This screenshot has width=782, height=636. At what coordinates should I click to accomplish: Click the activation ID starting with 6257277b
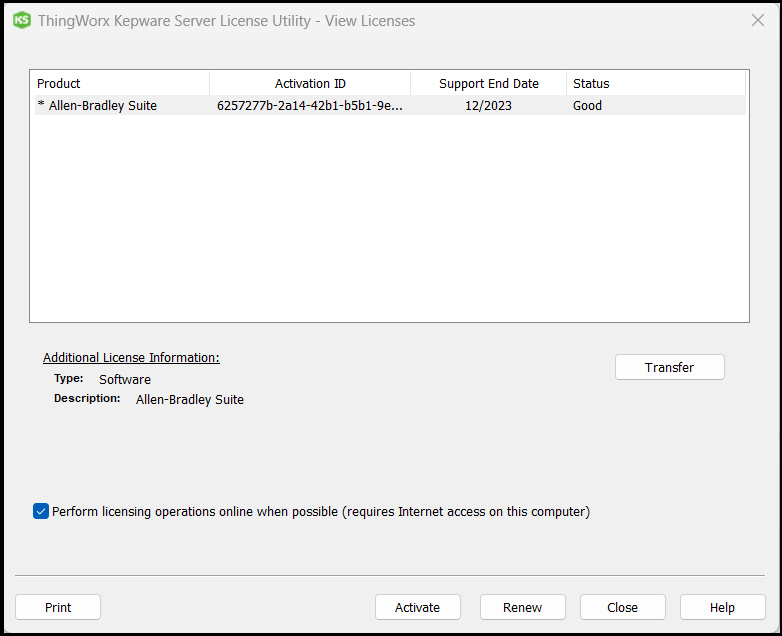point(310,105)
